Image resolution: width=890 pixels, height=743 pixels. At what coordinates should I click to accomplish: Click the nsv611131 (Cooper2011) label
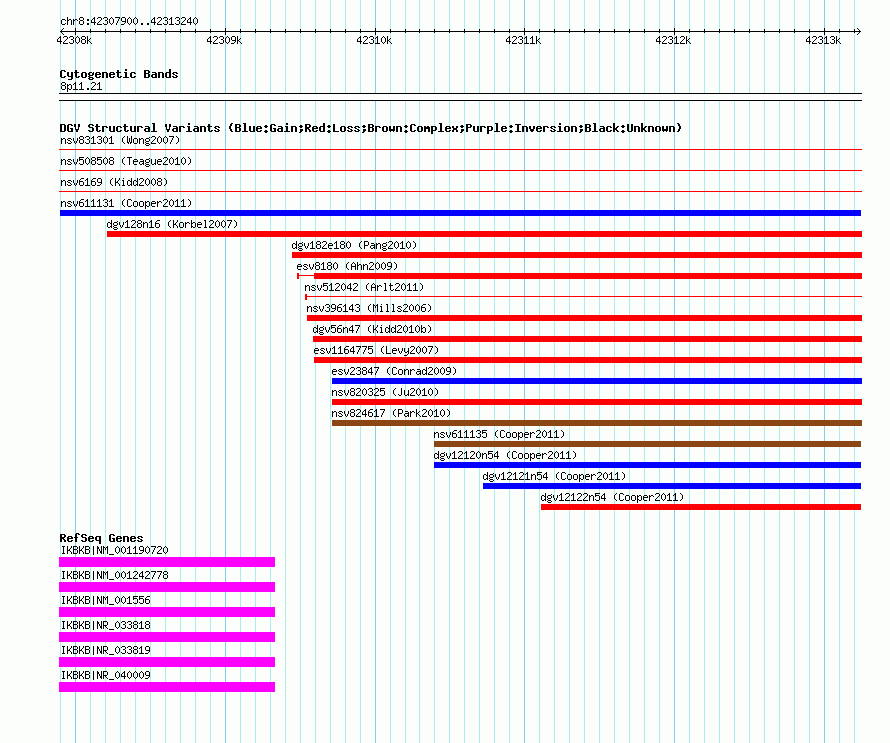click(126, 203)
